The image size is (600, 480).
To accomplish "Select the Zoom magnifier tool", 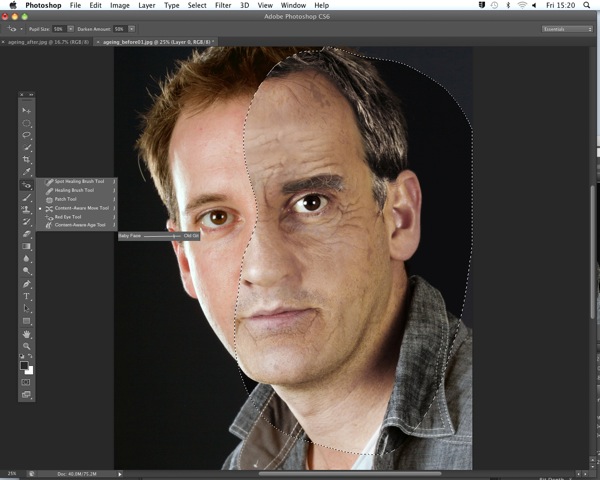I will pos(26,346).
